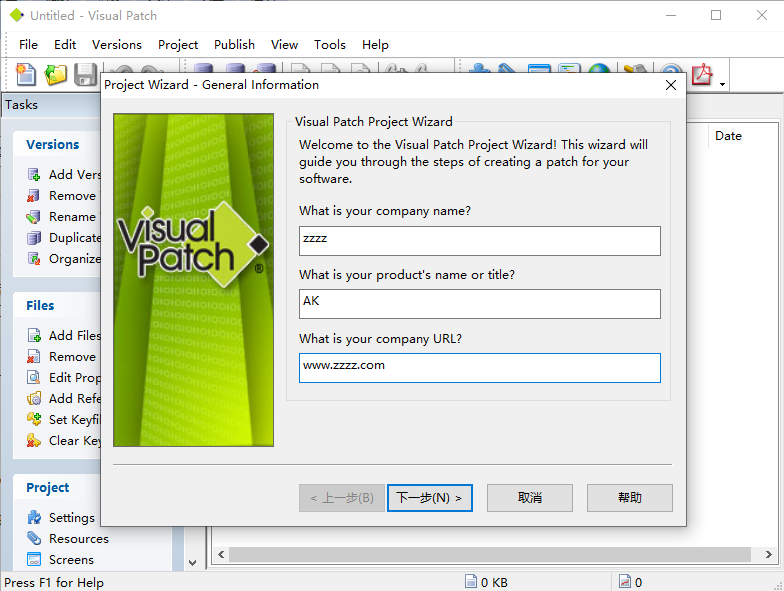
Task: Click the horizontal scrollbar left arrow
Action: [x=221, y=554]
